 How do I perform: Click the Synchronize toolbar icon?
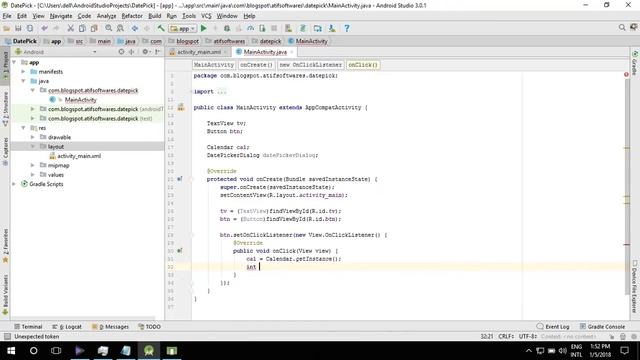[30, 28]
